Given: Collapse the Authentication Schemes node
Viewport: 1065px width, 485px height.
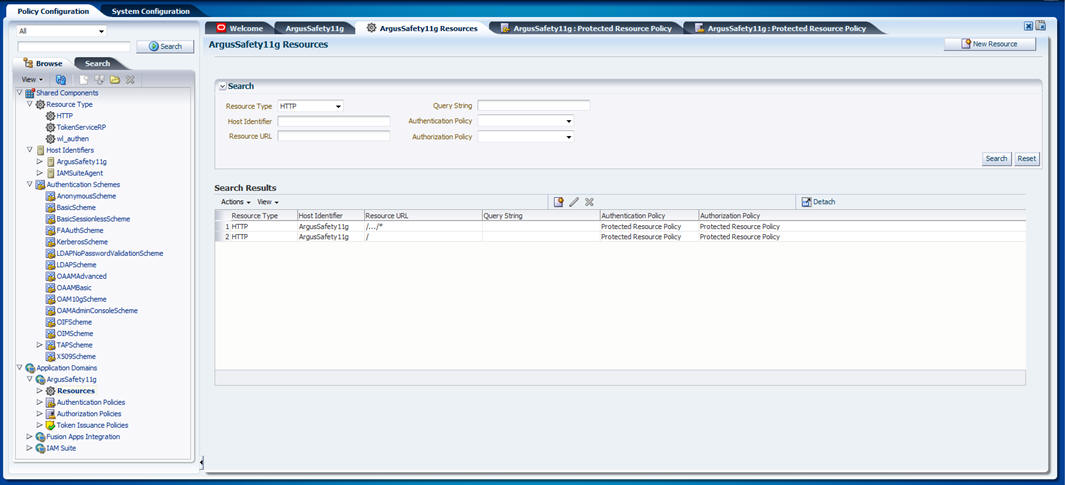Looking at the screenshot, I should click(29, 185).
